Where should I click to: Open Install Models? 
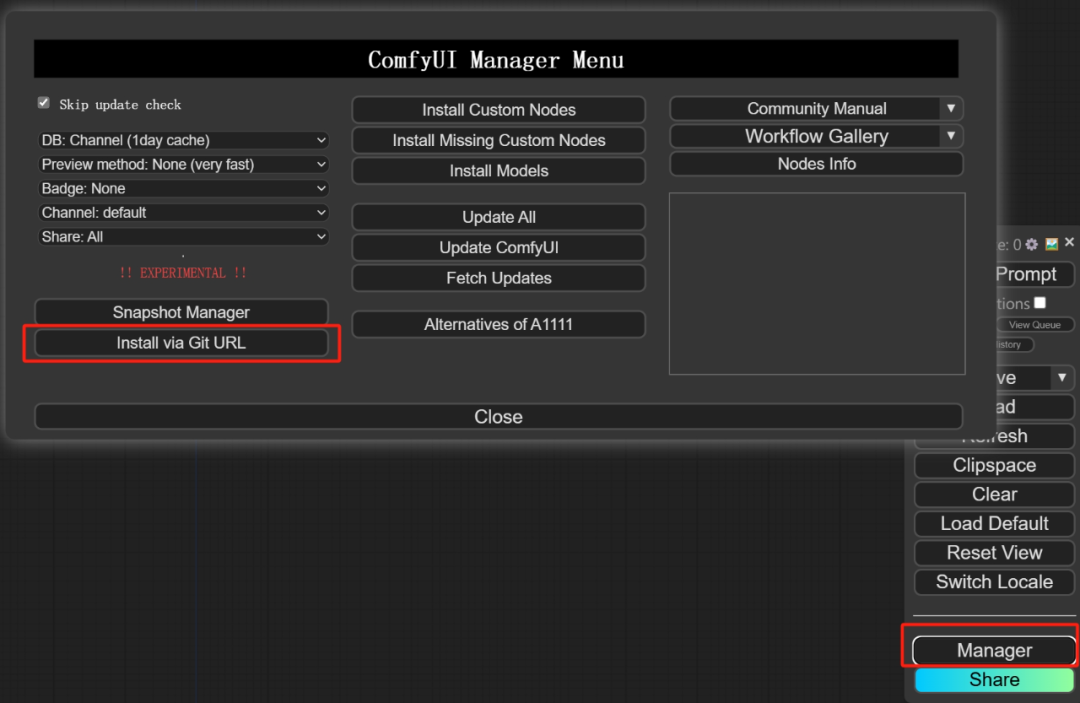499,171
